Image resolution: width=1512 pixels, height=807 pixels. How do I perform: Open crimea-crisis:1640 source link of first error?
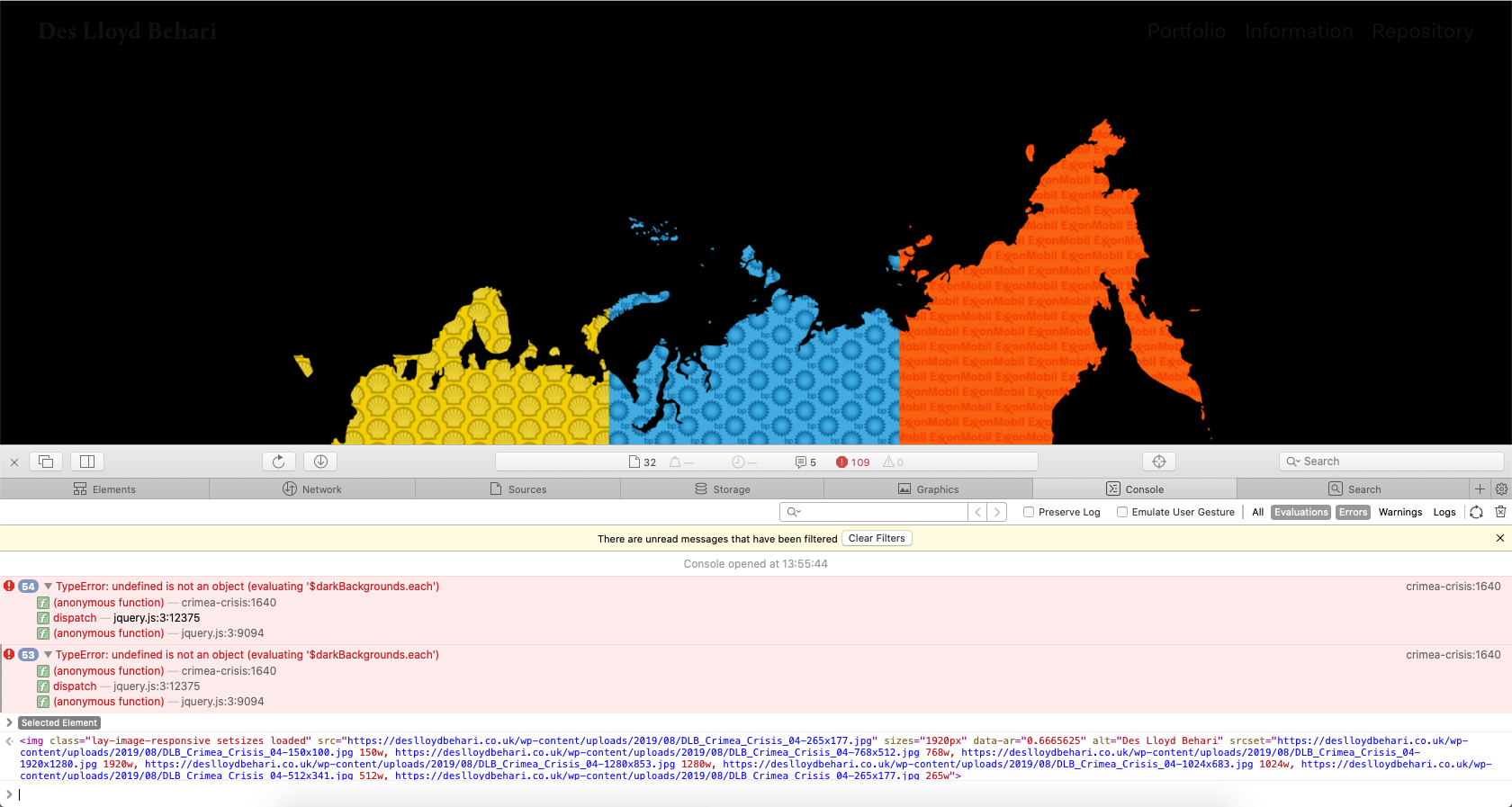[1453, 587]
